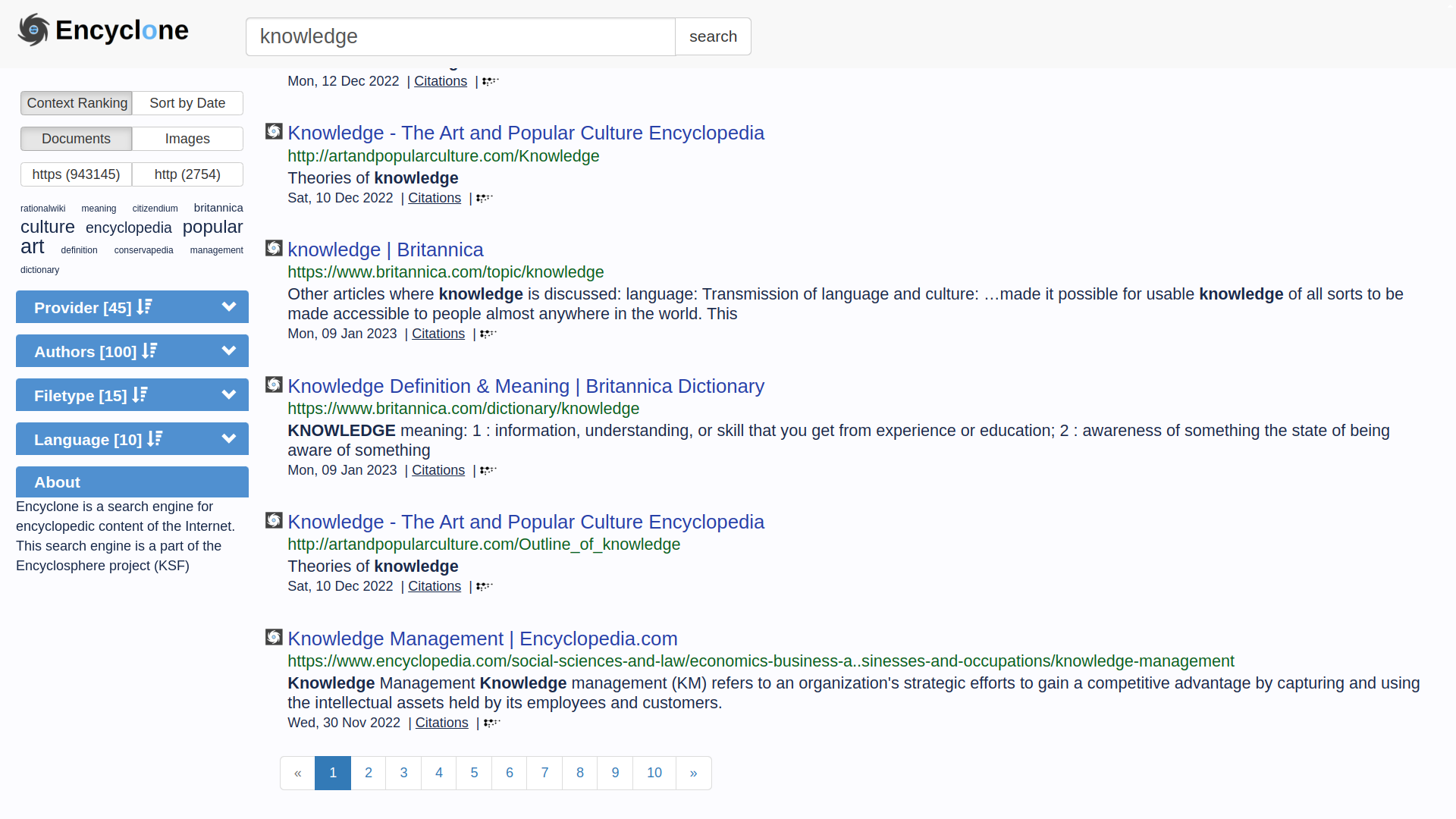Select the Documents result type
The width and height of the screenshot is (1456, 819).
[77, 139]
